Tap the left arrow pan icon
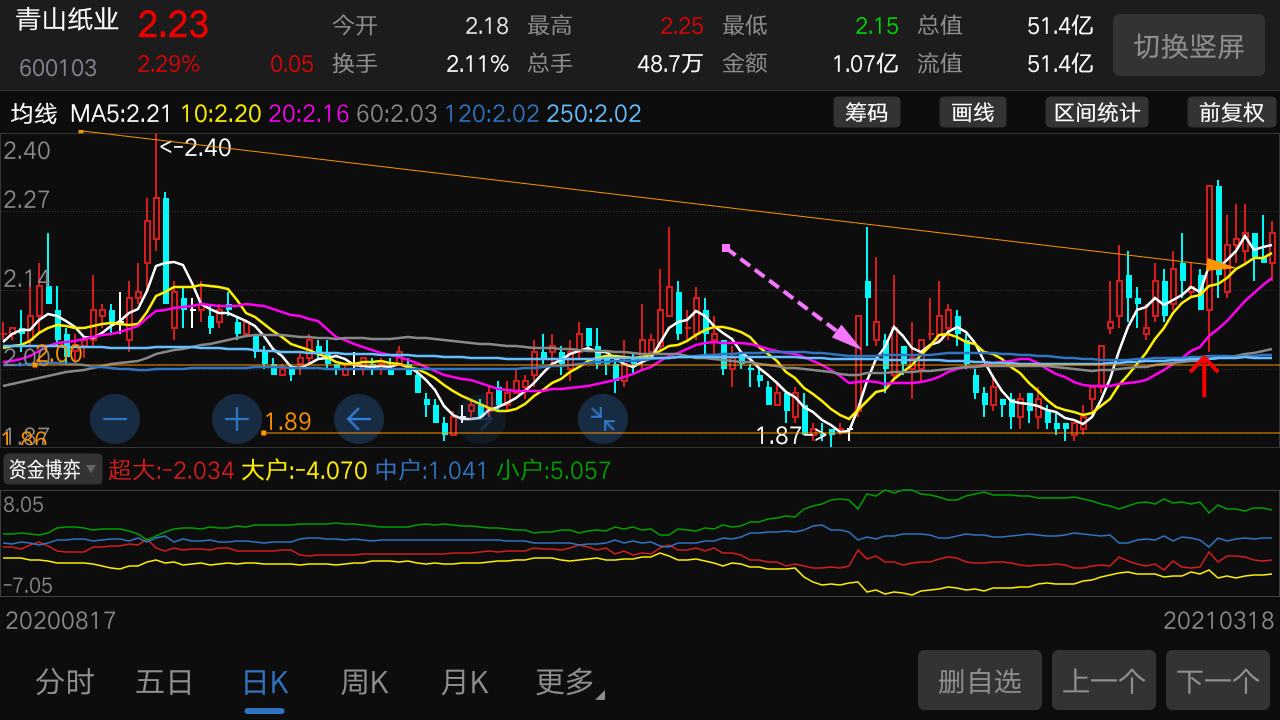 click(x=359, y=420)
